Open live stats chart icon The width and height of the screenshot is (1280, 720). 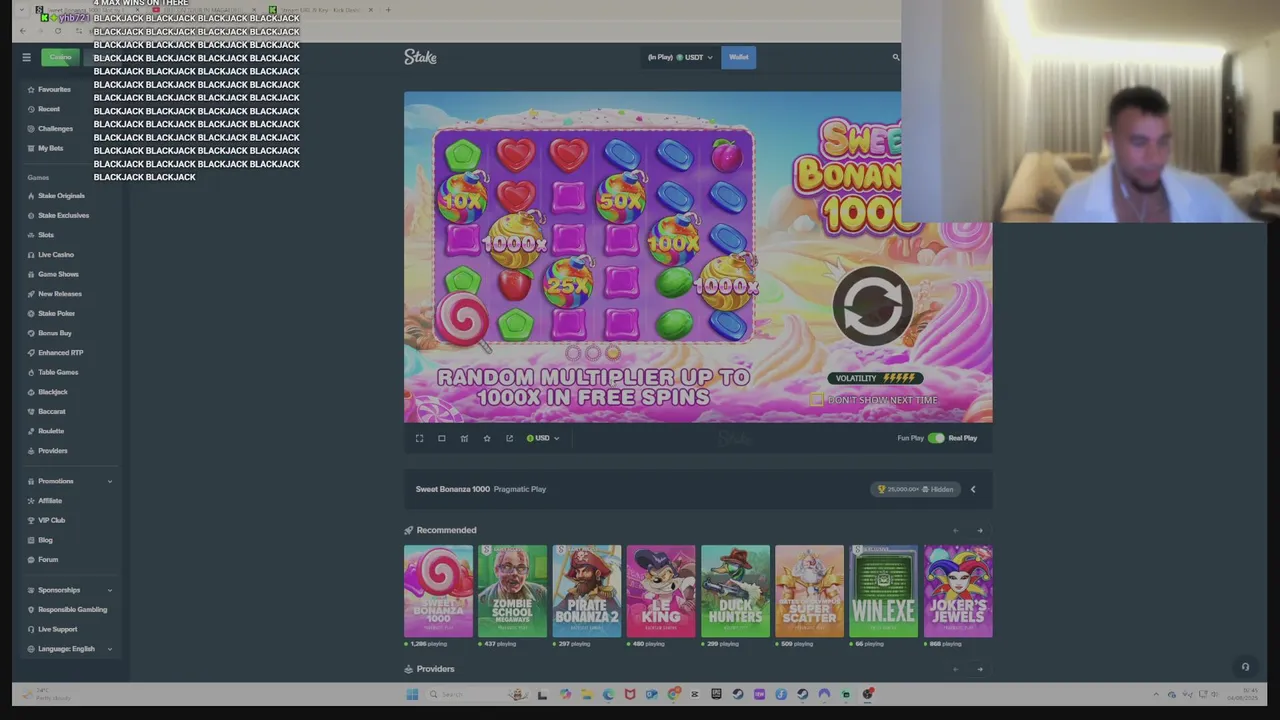click(464, 438)
